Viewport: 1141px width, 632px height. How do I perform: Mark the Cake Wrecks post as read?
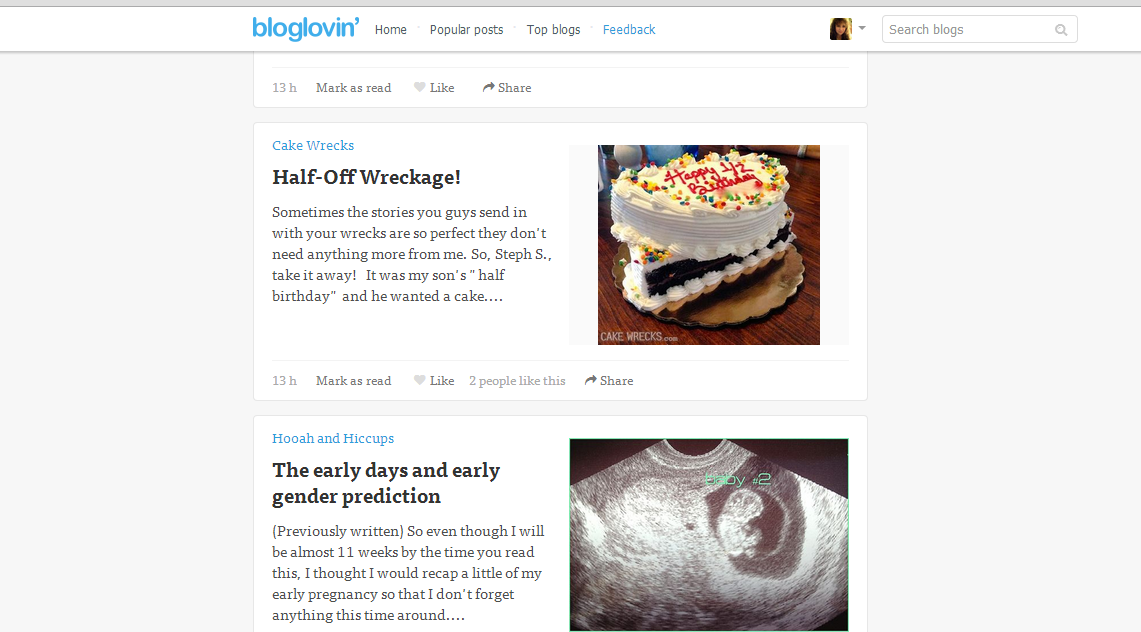pos(353,380)
